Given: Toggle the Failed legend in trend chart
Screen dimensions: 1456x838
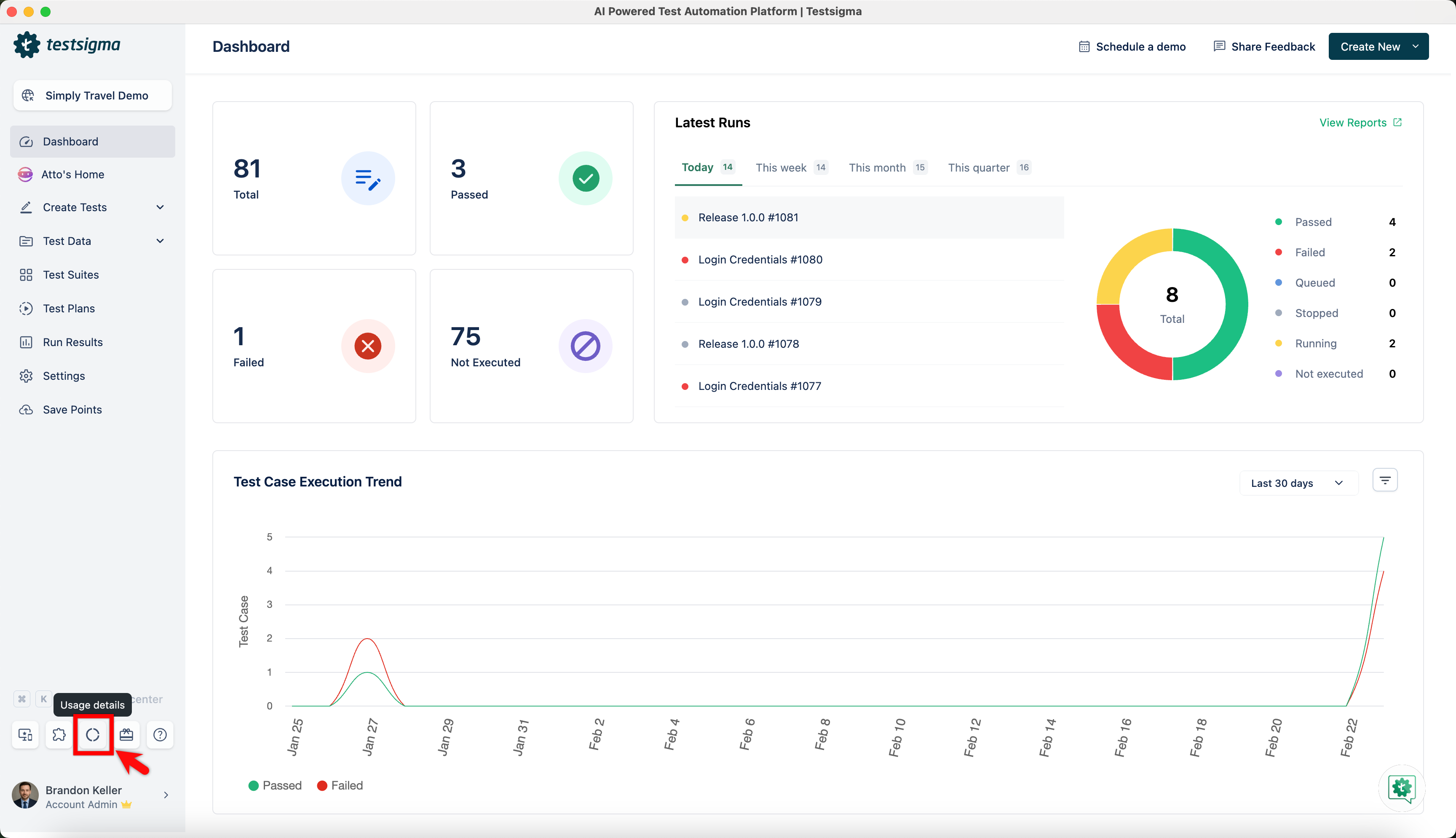Looking at the screenshot, I should click(x=340, y=785).
